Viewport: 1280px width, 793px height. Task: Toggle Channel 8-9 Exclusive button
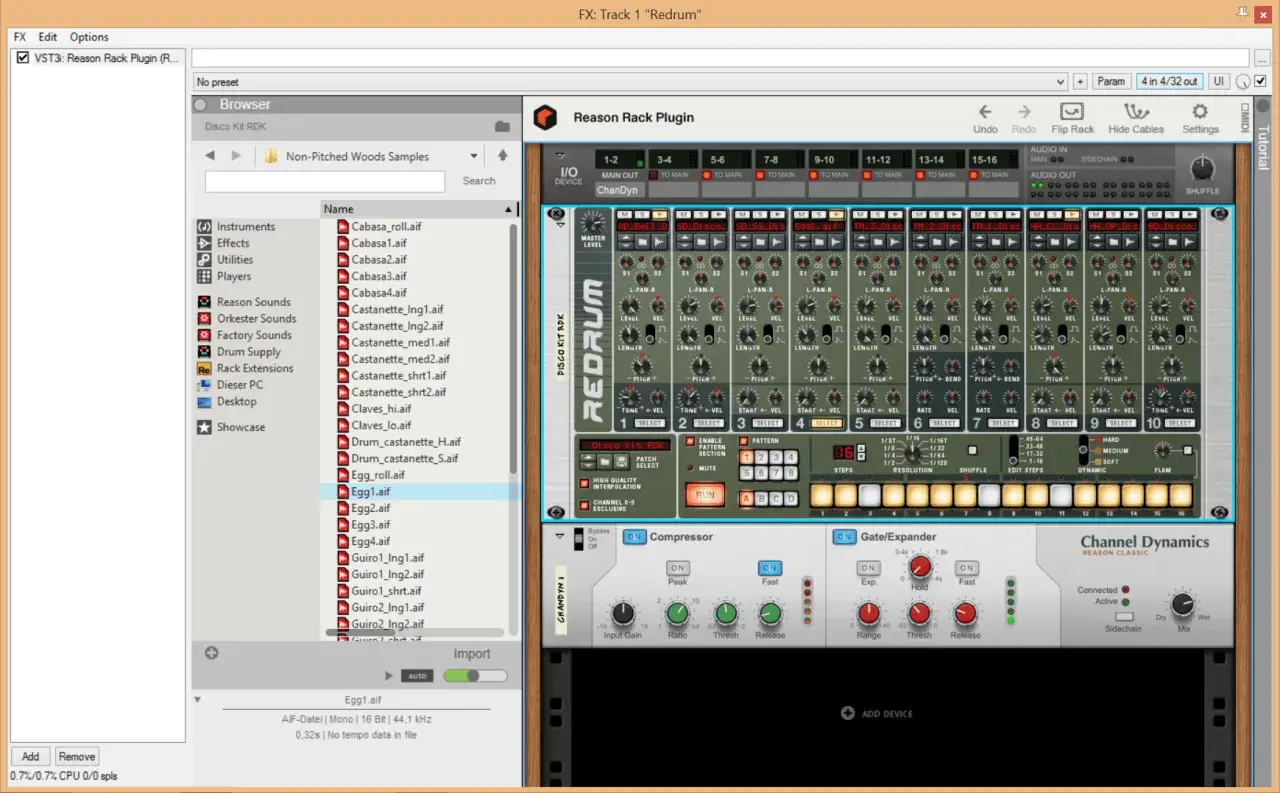584,503
